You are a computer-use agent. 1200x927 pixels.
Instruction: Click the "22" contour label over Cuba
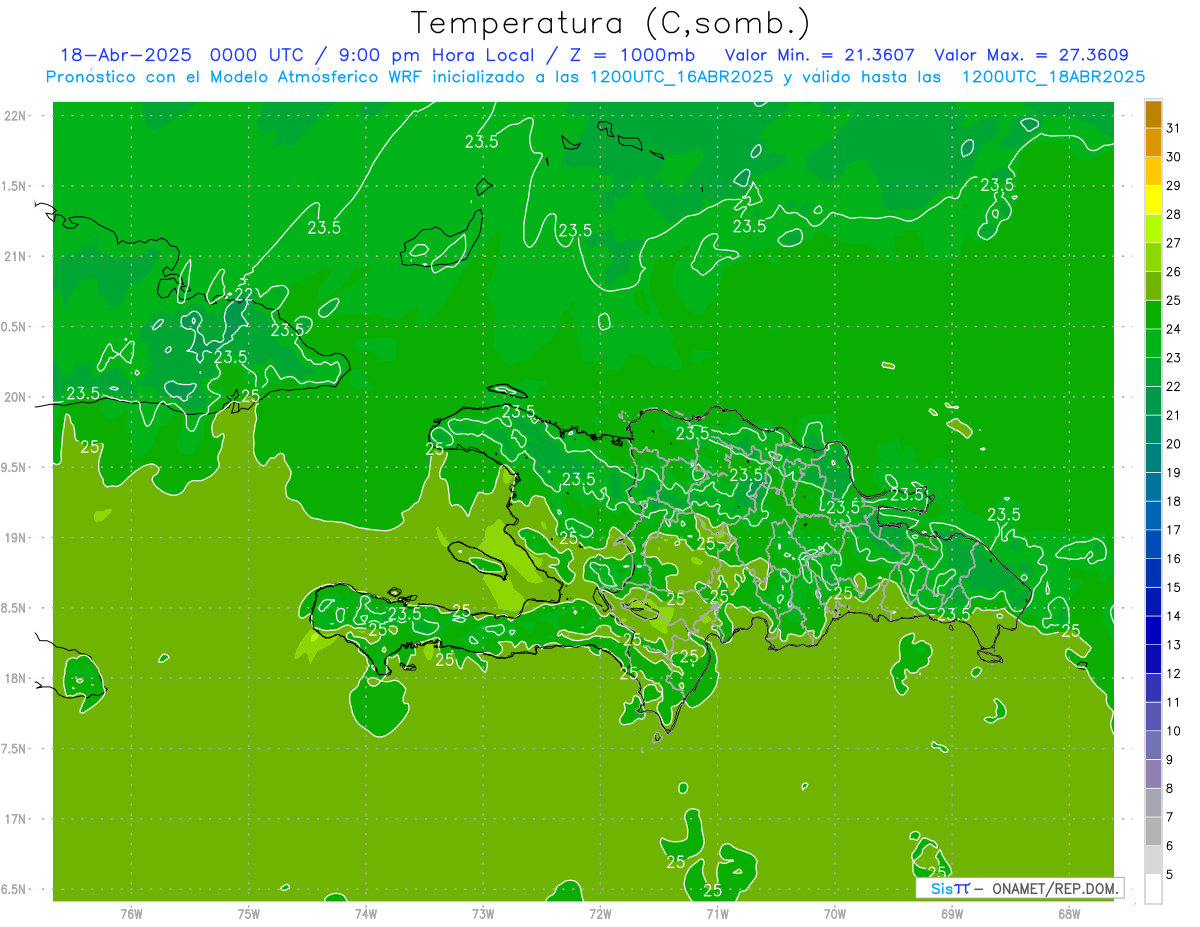tap(243, 295)
